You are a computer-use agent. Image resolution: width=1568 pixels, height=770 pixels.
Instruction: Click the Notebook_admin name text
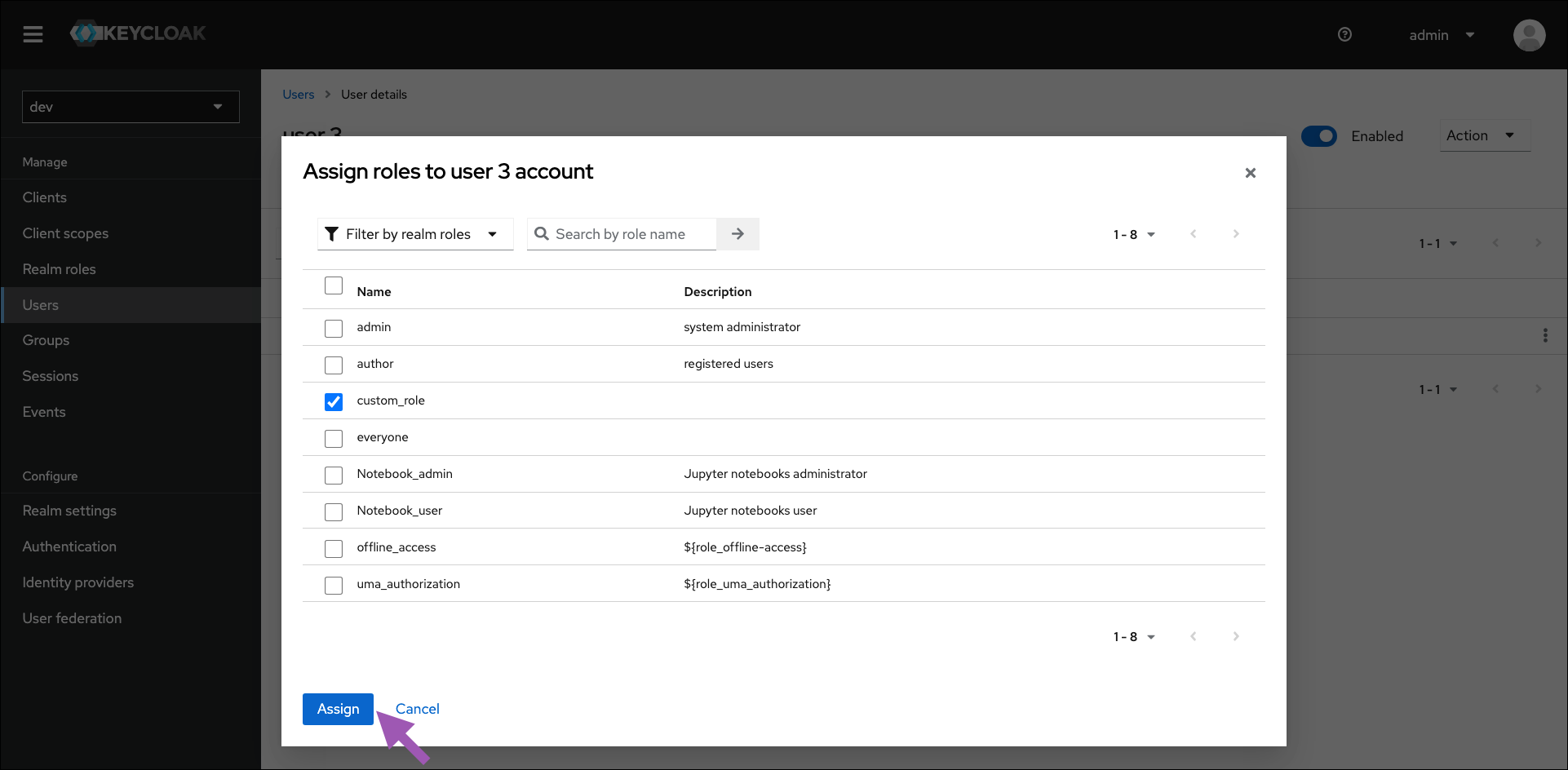pyautogui.click(x=405, y=474)
